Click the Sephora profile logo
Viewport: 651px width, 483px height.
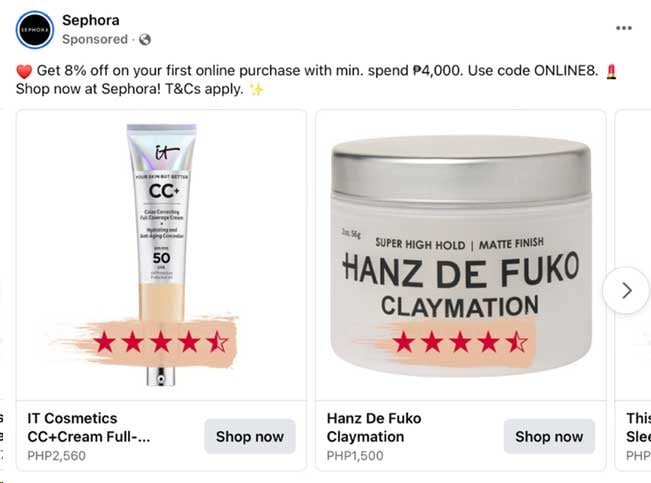tap(33, 30)
